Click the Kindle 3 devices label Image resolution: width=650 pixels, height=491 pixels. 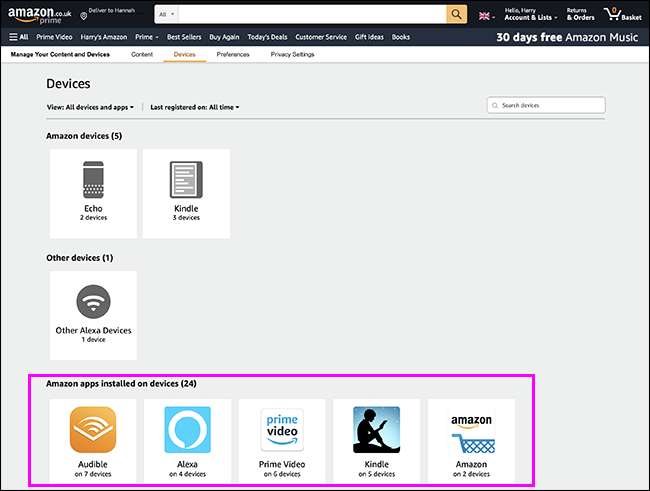click(x=186, y=212)
